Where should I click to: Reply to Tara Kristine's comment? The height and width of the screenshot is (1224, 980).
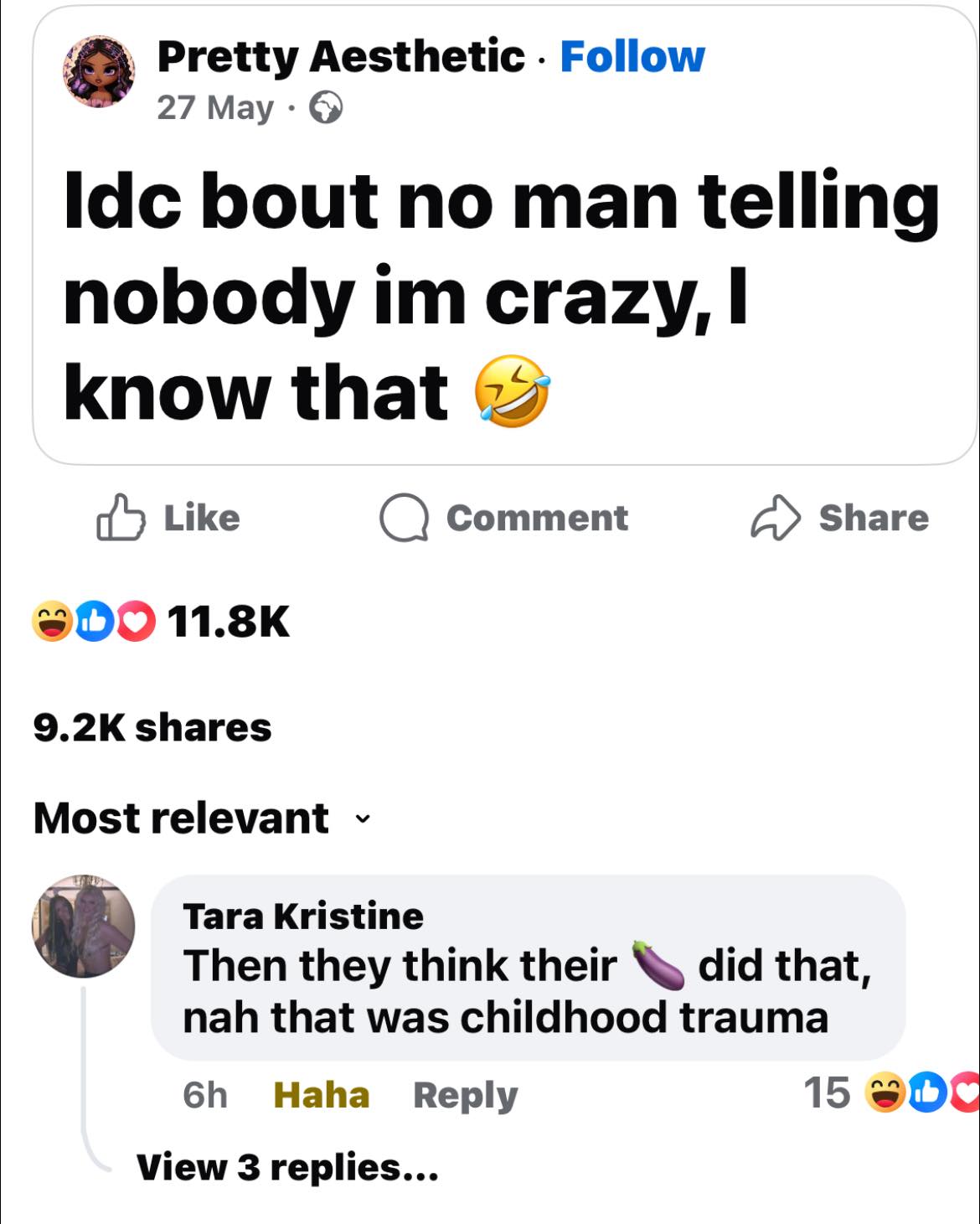point(466,1095)
